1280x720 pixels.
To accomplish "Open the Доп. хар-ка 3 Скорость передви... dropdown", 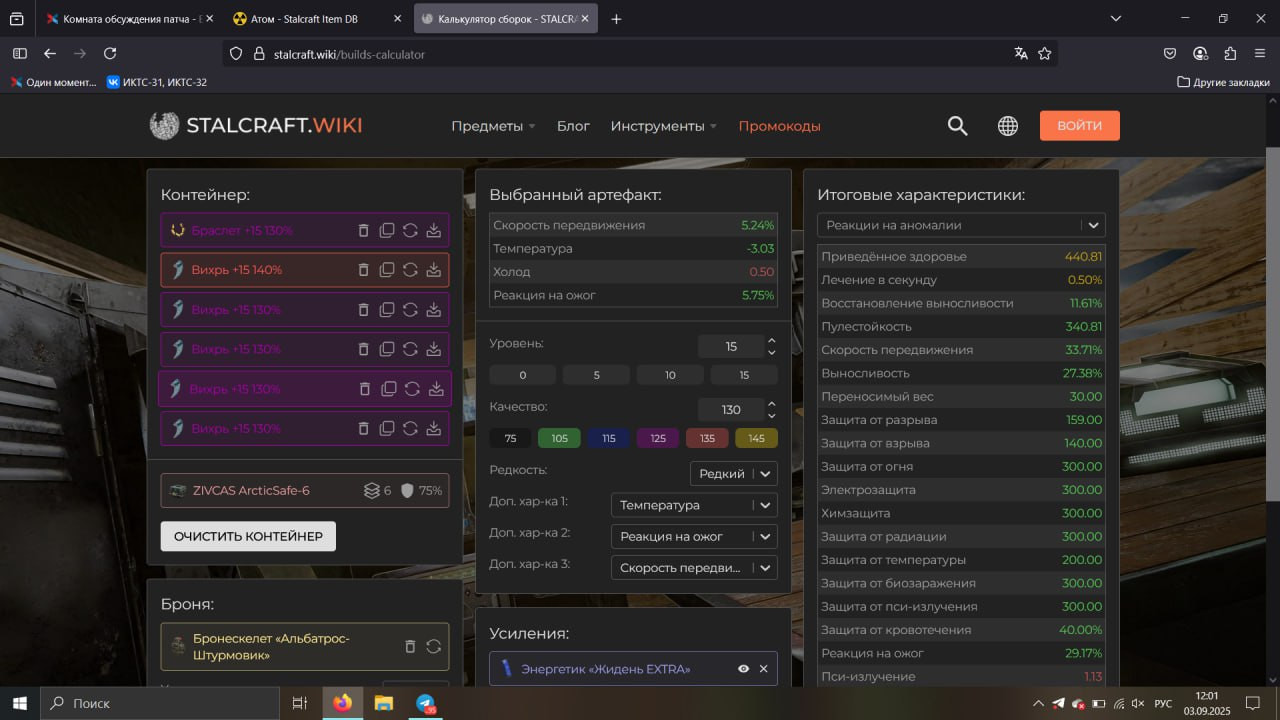I will tap(694, 568).
